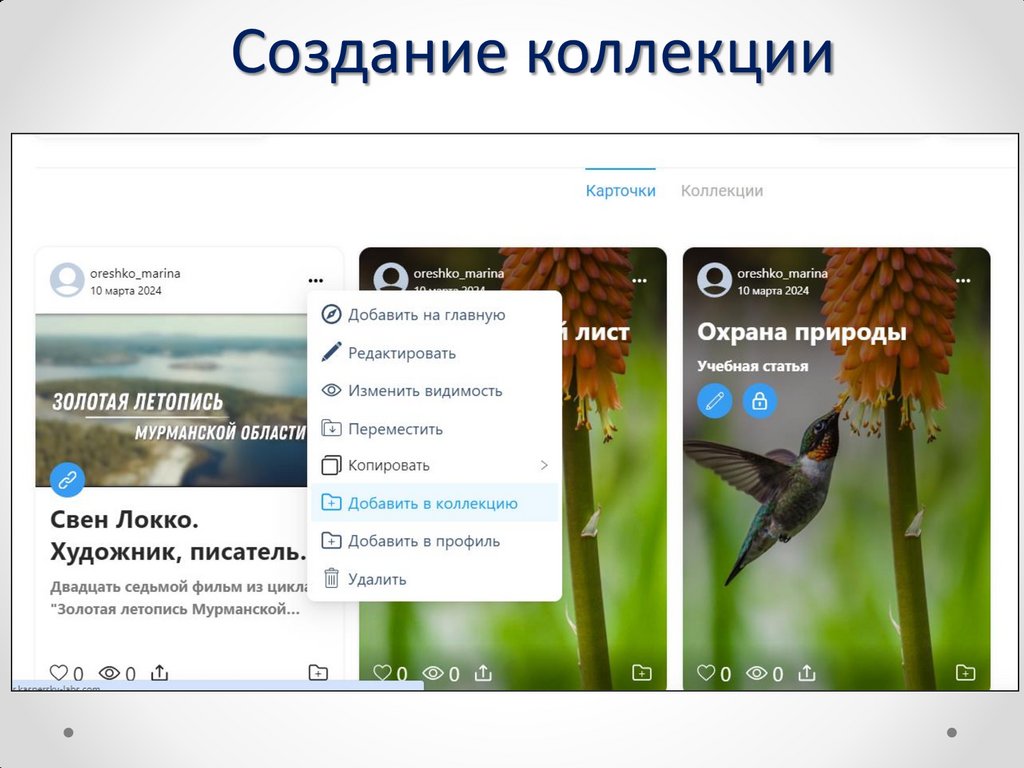Click folder-plus icon beside Добавить в коллекцию
Image resolution: width=1024 pixels, height=768 pixels.
point(332,503)
